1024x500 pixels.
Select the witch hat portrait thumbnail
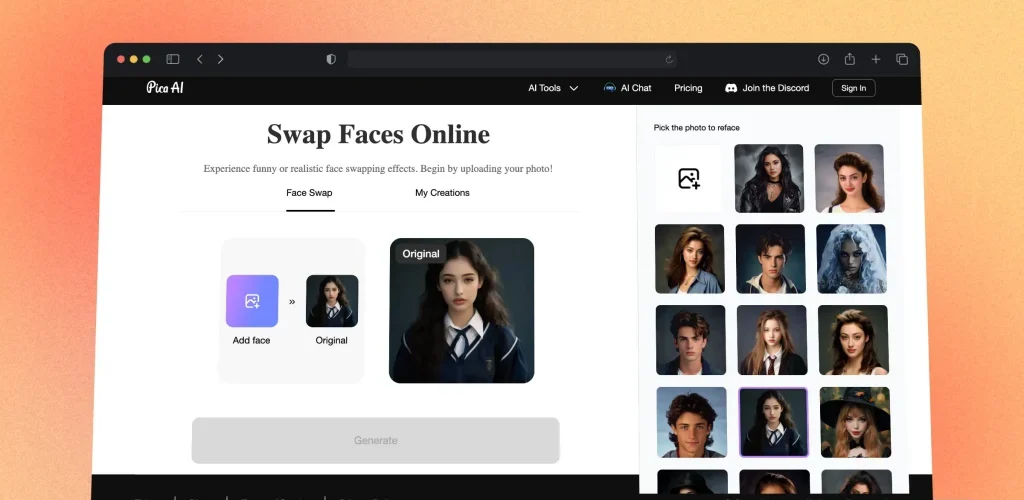[854, 422]
